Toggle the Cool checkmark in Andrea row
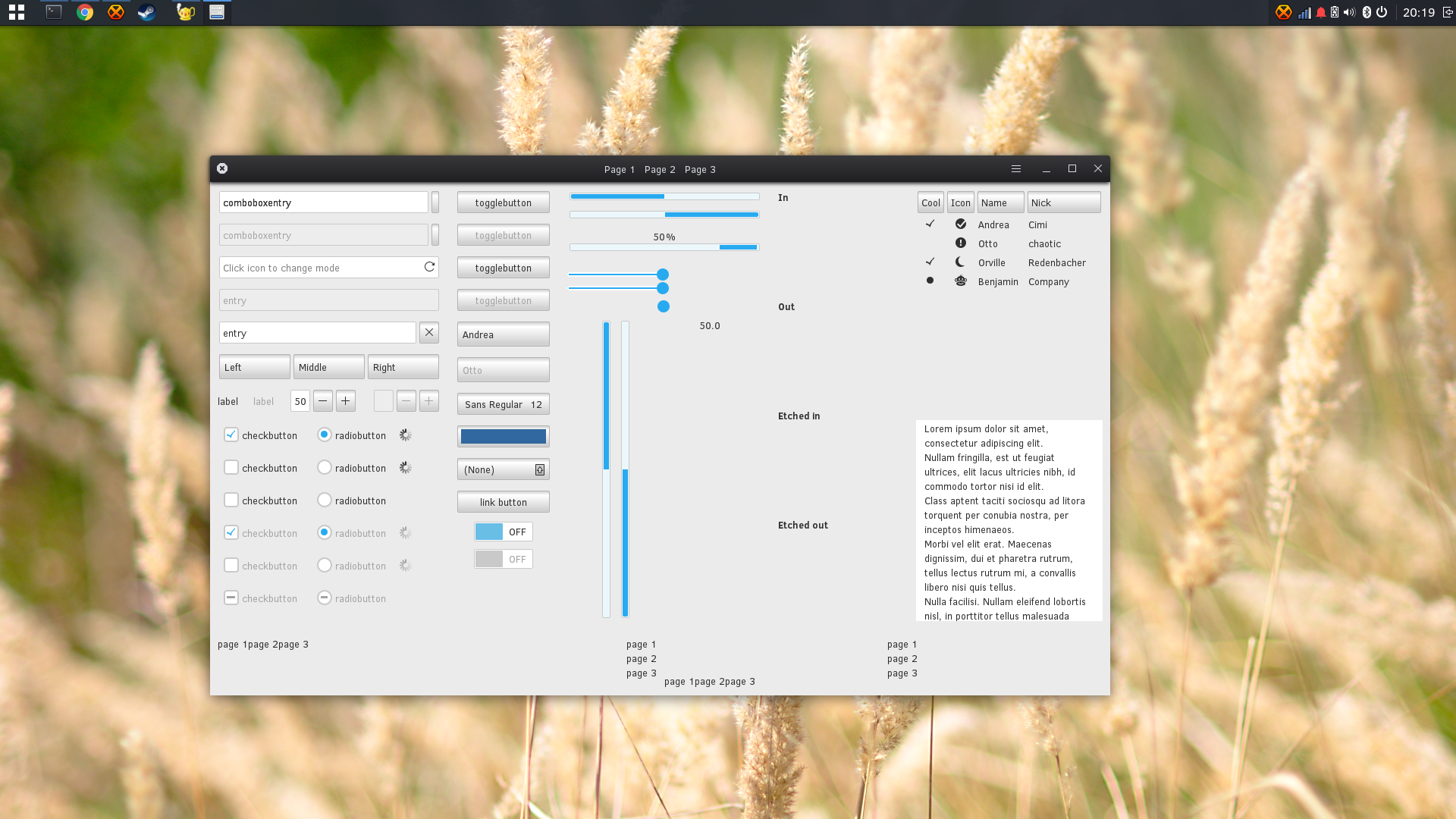Screen dimensions: 1456x819 point(930,224)
